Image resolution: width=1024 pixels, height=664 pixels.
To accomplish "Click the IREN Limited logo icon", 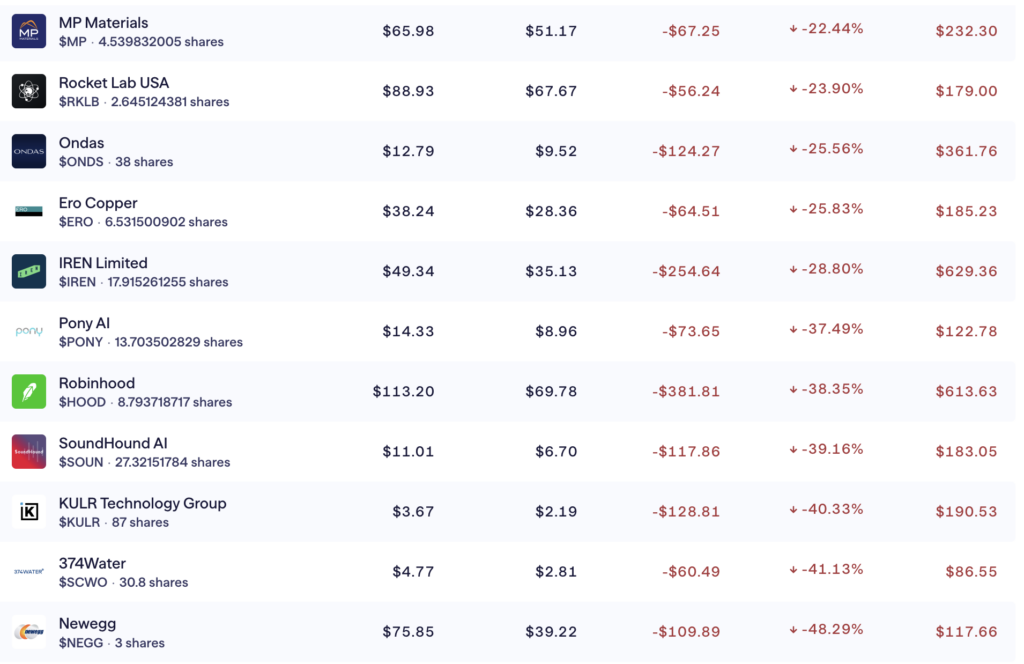I will click(29, 271).
